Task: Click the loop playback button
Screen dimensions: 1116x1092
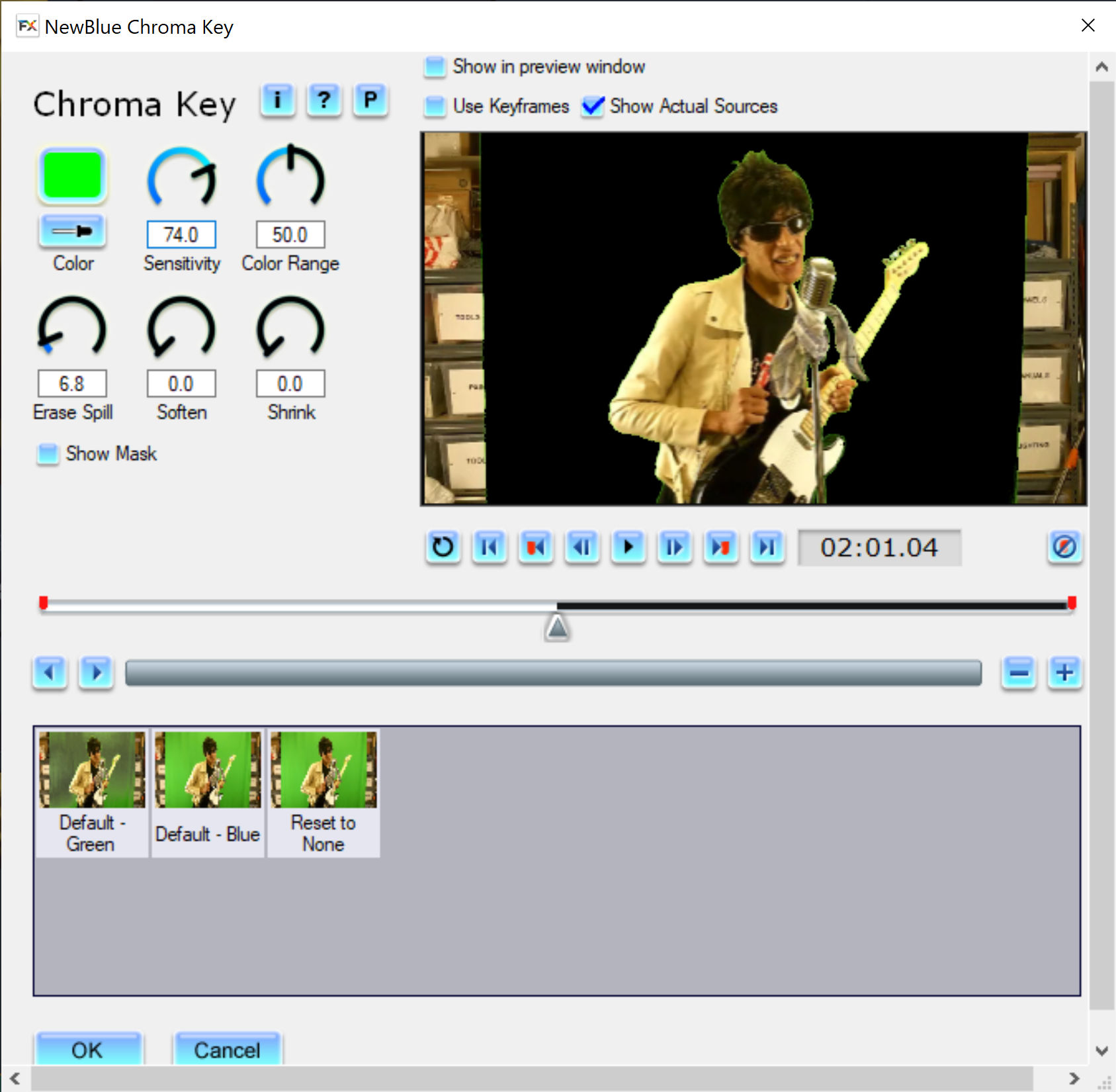Action: [443, 547]
